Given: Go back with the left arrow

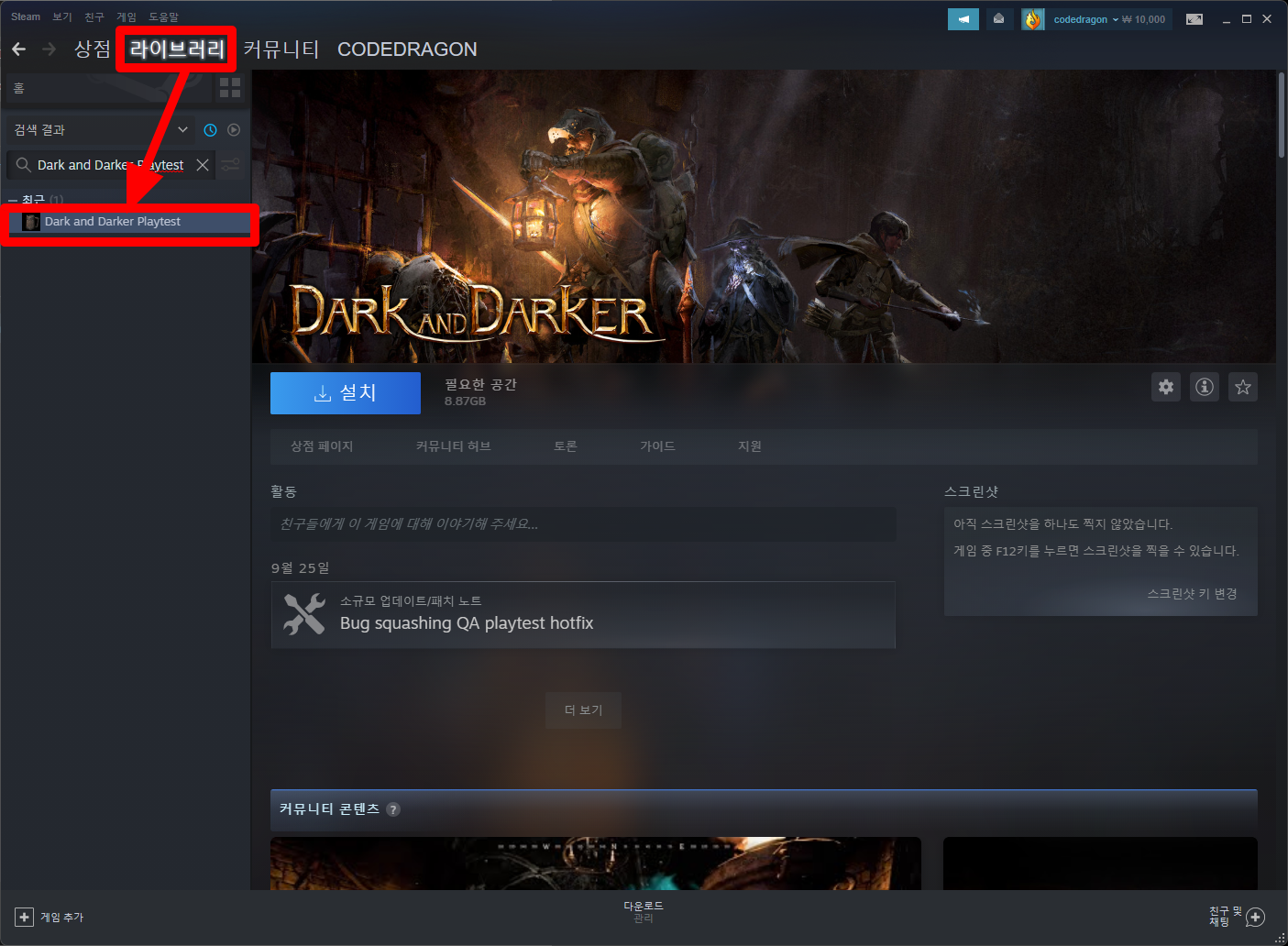Looking at the screenshot, I should click(18, 49).
